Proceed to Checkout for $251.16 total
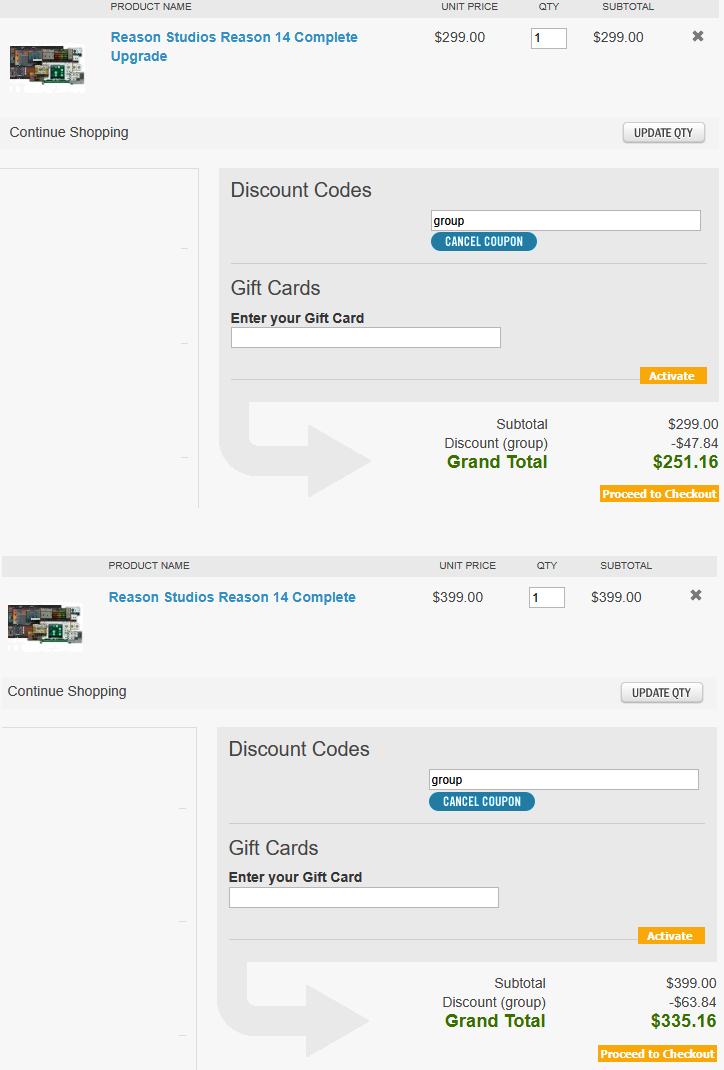Screen dimensions: 724x1070 pyautogui.click(x=659, y=493)
